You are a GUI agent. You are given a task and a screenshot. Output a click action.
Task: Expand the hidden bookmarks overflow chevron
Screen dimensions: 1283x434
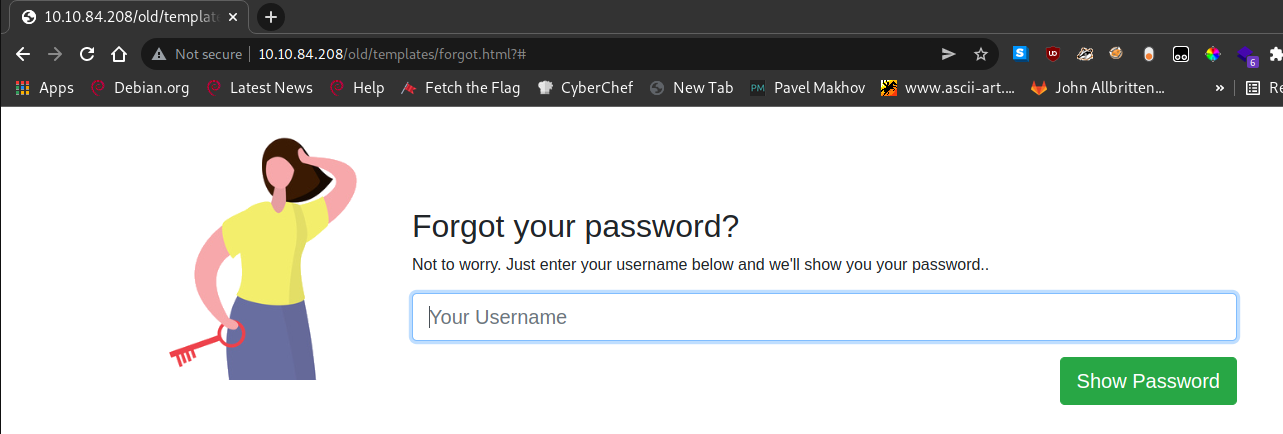pyautogui.click(x=1219, y=88)
